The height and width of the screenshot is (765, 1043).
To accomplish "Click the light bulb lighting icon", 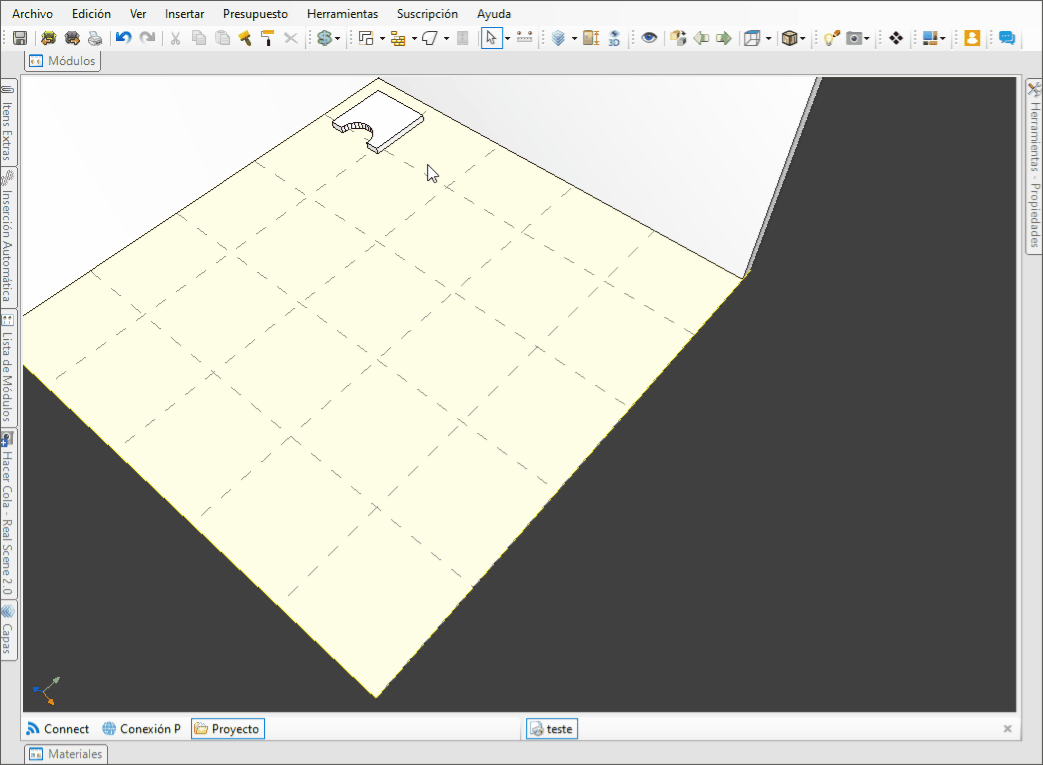I will (831, 38).
